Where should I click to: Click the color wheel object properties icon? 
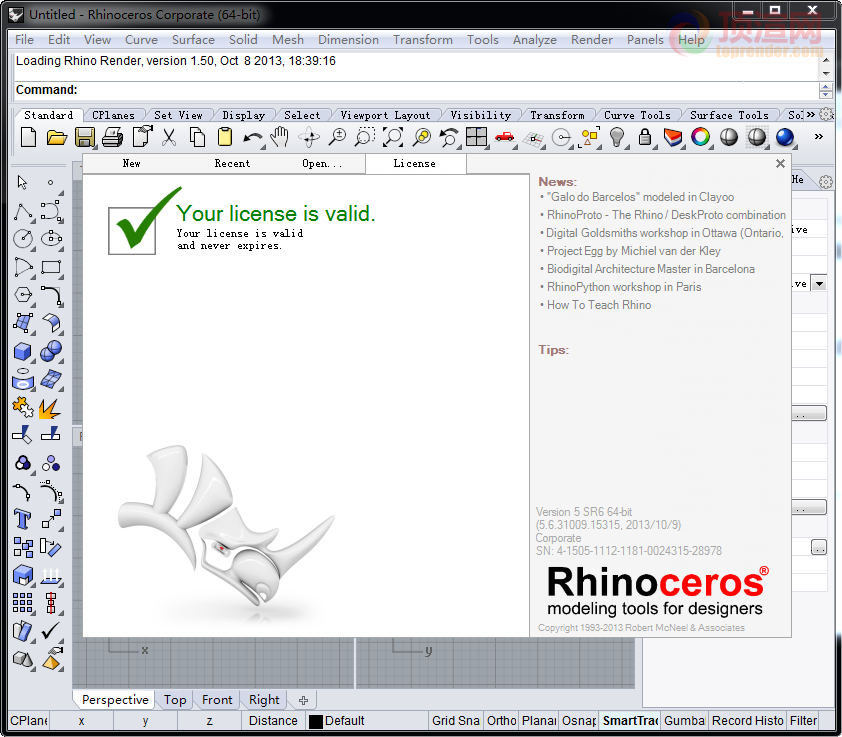[x=700, y=138]
